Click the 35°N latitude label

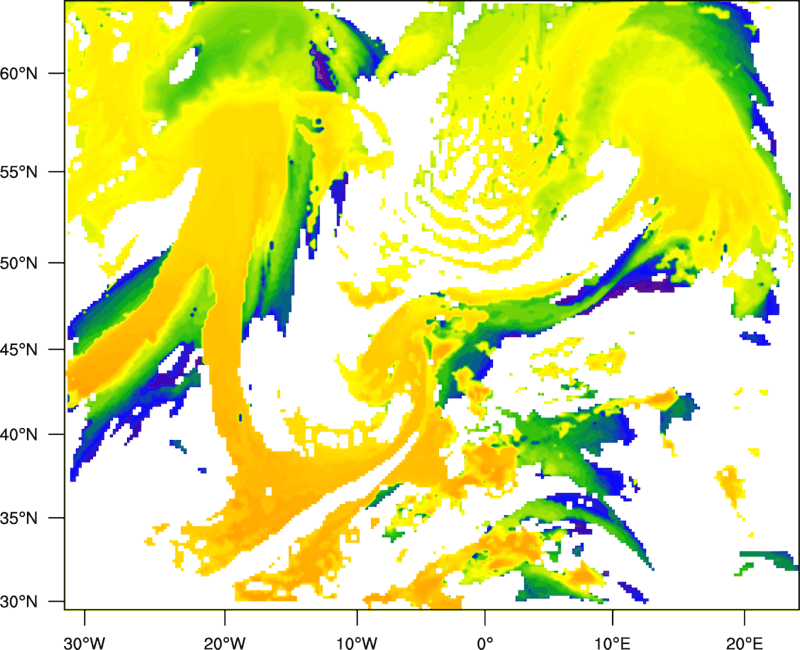[x=19, y=518]
